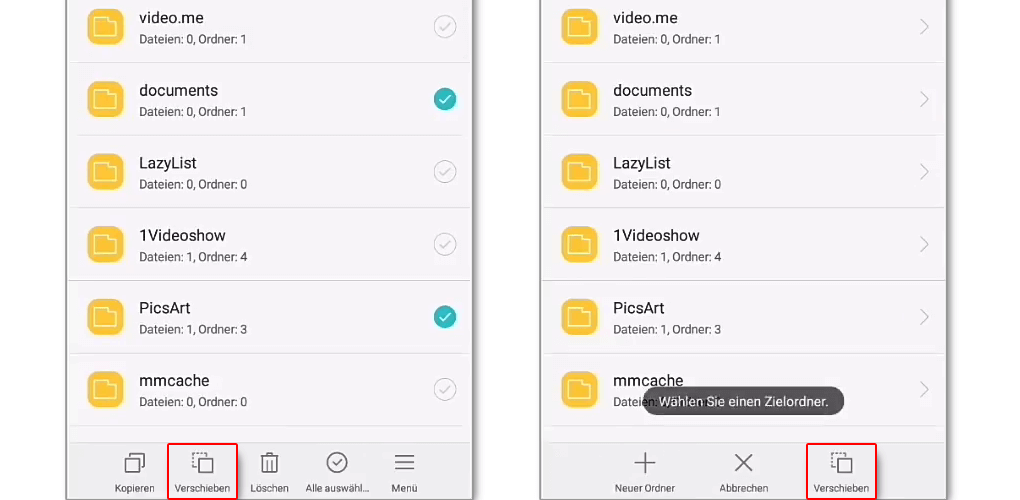Tap LazyList folder icon in left phone

[x=105, y=172]
